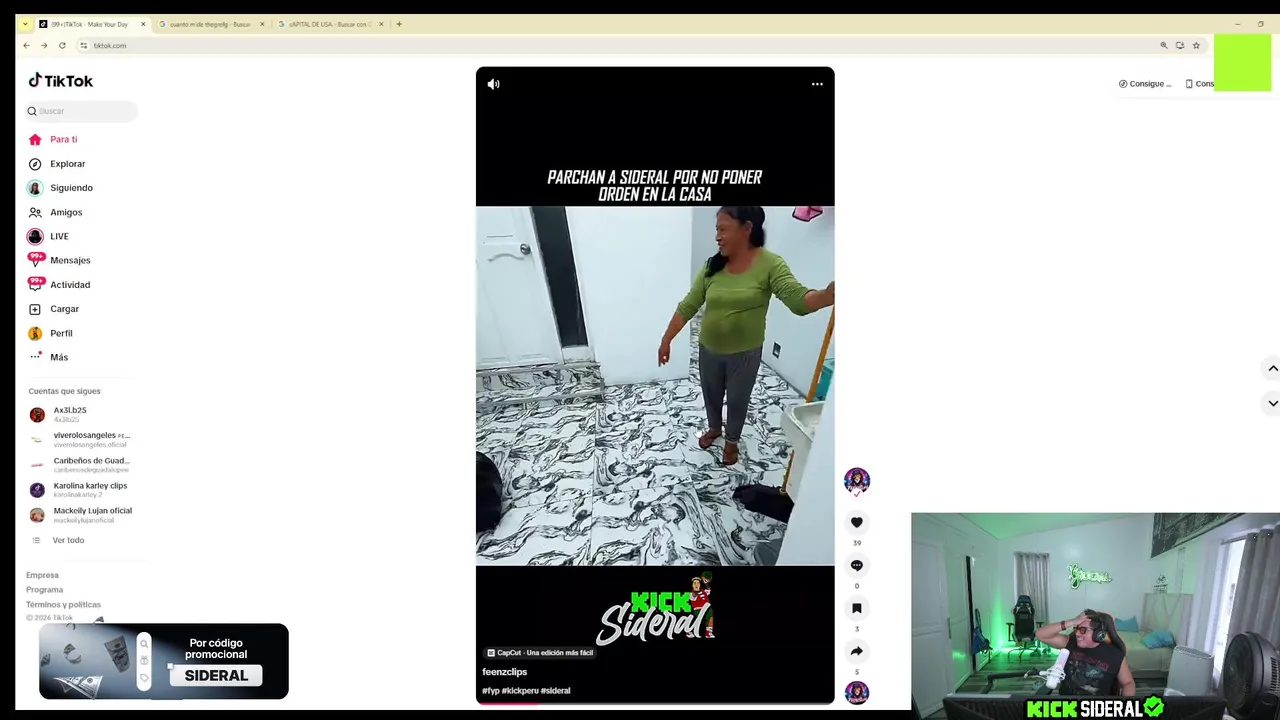Image resolution: width=1280 pixels, height=720 pixels.
Task: Open the sound disc avatar below share
Action: (857, 692)
